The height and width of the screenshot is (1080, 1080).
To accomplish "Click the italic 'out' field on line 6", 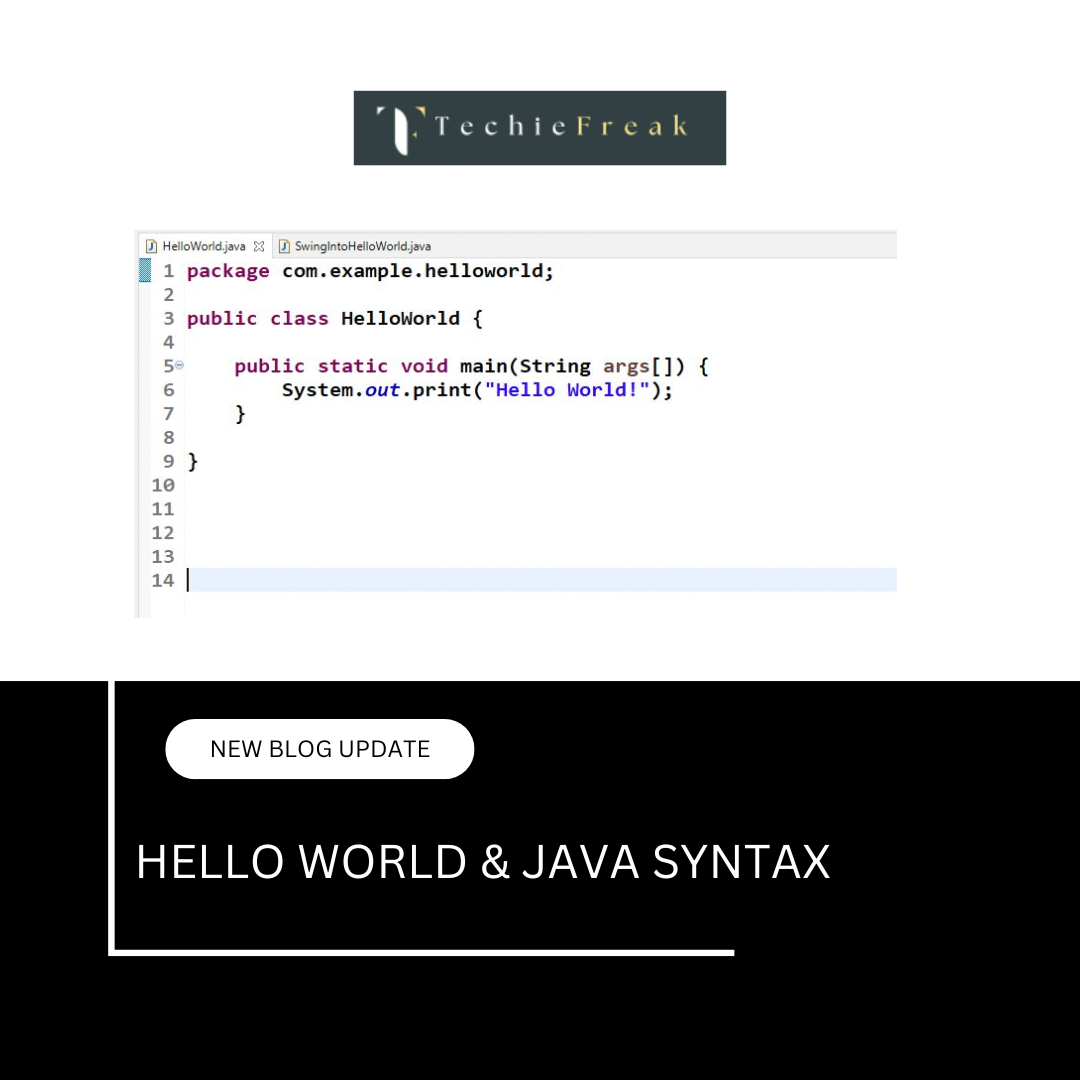I will coord(382,391).
